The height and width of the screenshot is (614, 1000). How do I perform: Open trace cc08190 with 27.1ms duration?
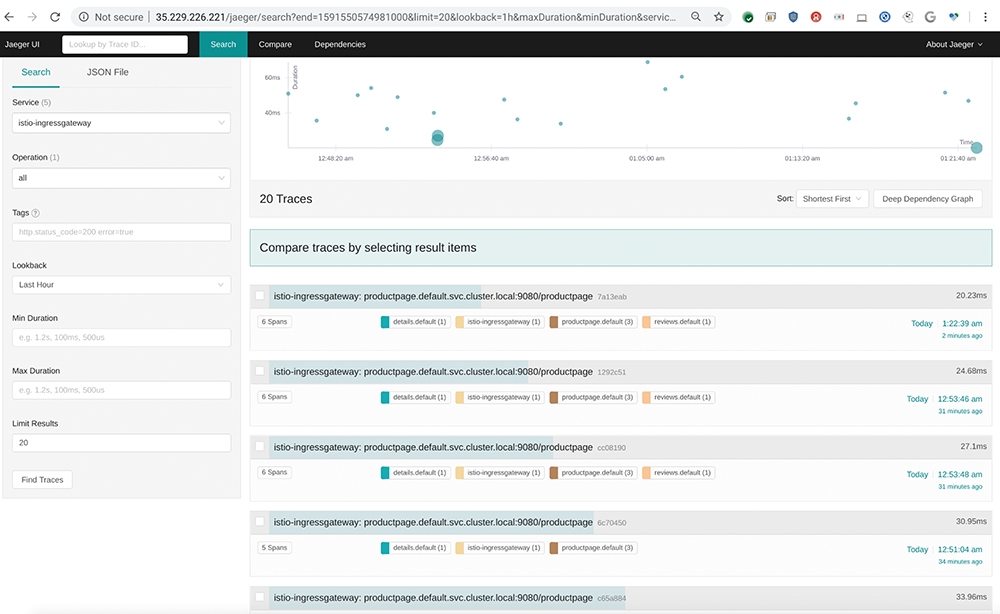[621, 447]
